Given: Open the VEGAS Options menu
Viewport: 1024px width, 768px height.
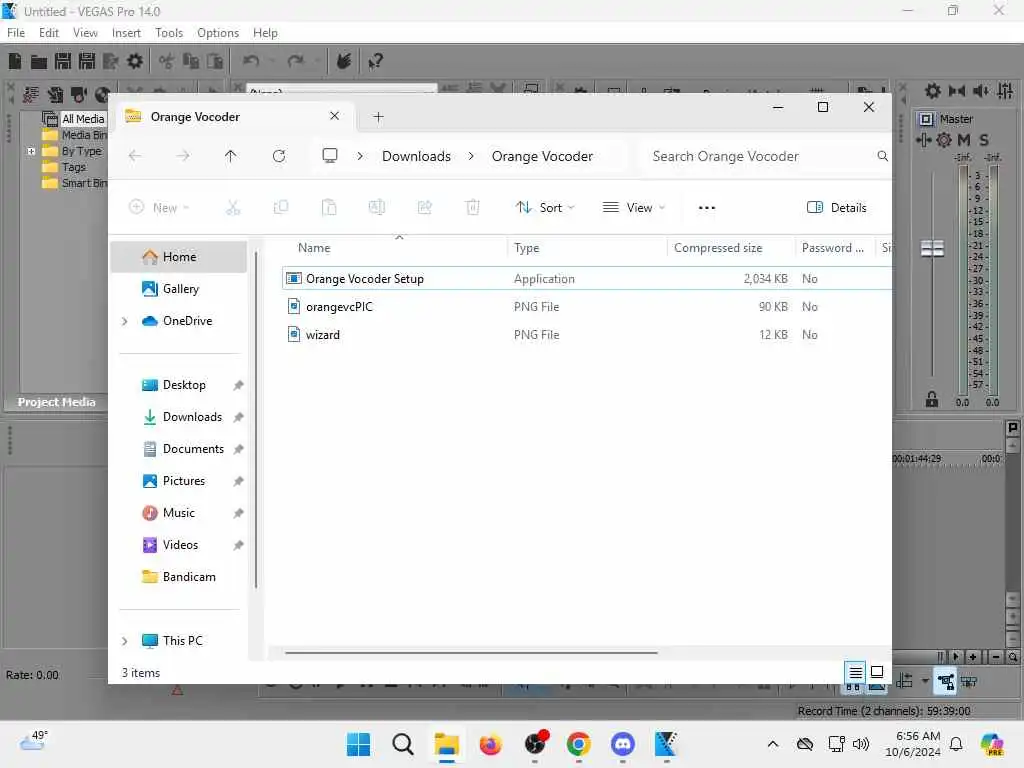Looking at the screenshot, I should 217,33.
